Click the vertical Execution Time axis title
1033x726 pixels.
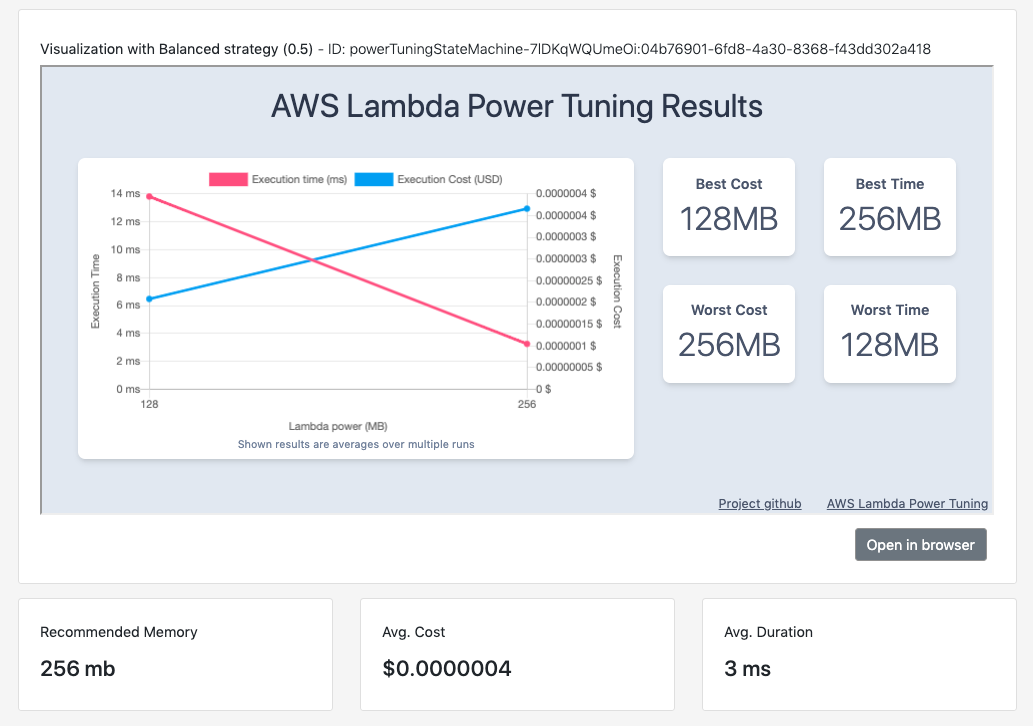pos(96,291)
